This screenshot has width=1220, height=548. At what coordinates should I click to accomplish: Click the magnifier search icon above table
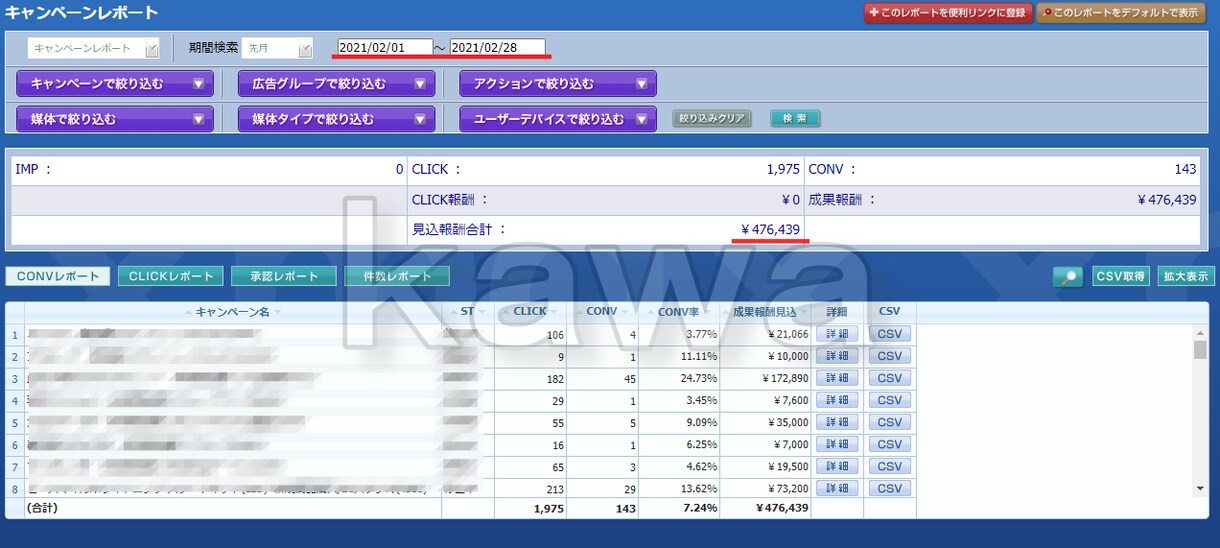[x=1068, y=277]
